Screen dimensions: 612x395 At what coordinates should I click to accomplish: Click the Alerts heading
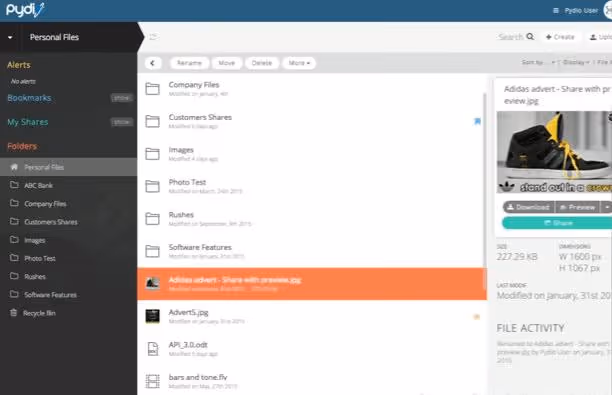click(19, 65)
